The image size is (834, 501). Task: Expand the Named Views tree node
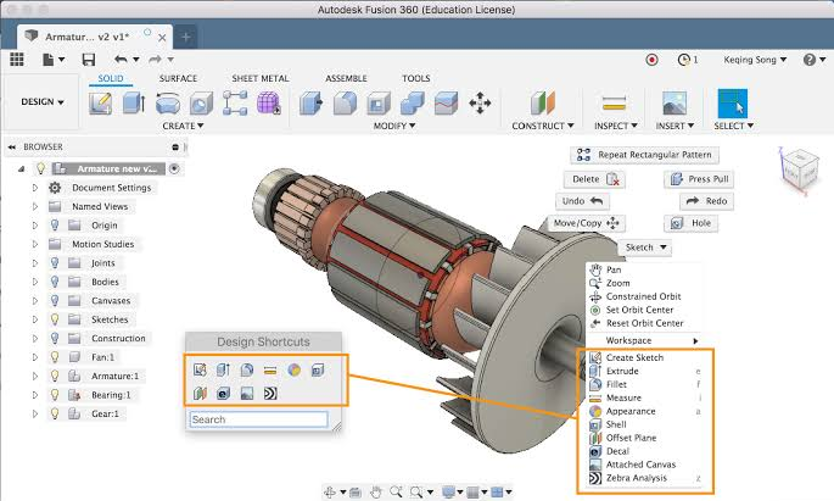(x=35, y=206)
